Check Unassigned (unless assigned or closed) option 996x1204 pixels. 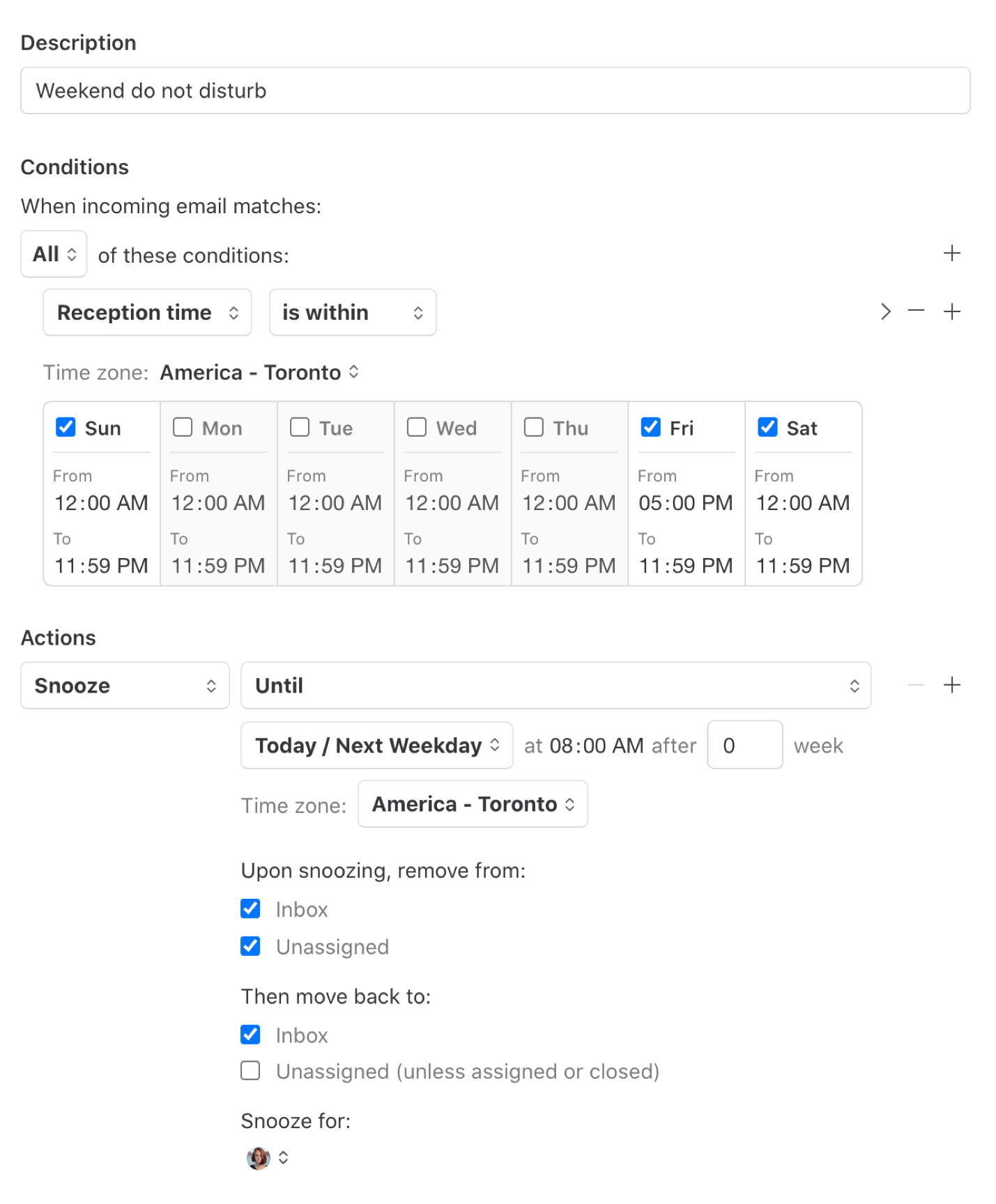coord(251,1071)
